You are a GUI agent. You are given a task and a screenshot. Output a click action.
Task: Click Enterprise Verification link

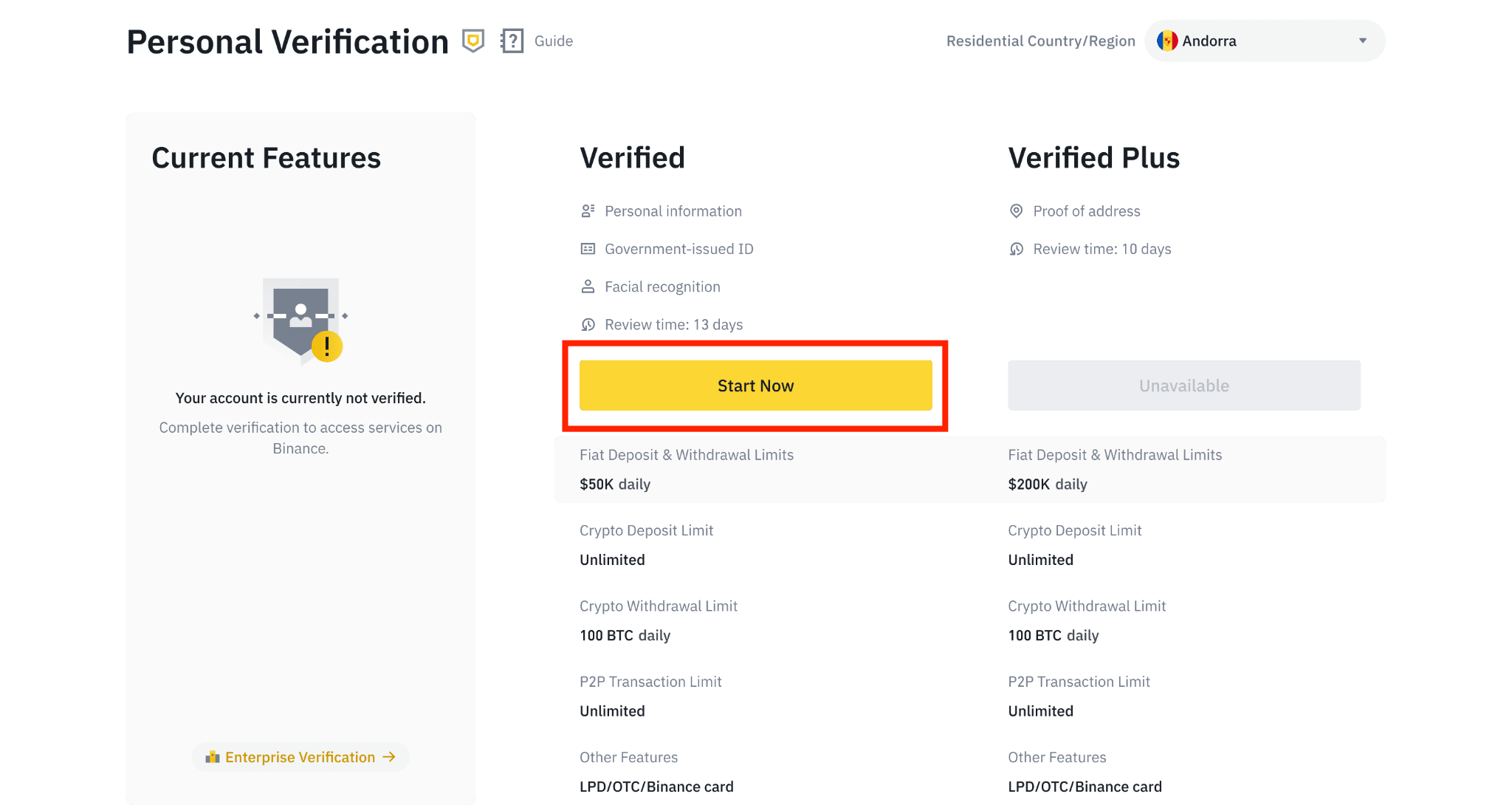(300, 756)
